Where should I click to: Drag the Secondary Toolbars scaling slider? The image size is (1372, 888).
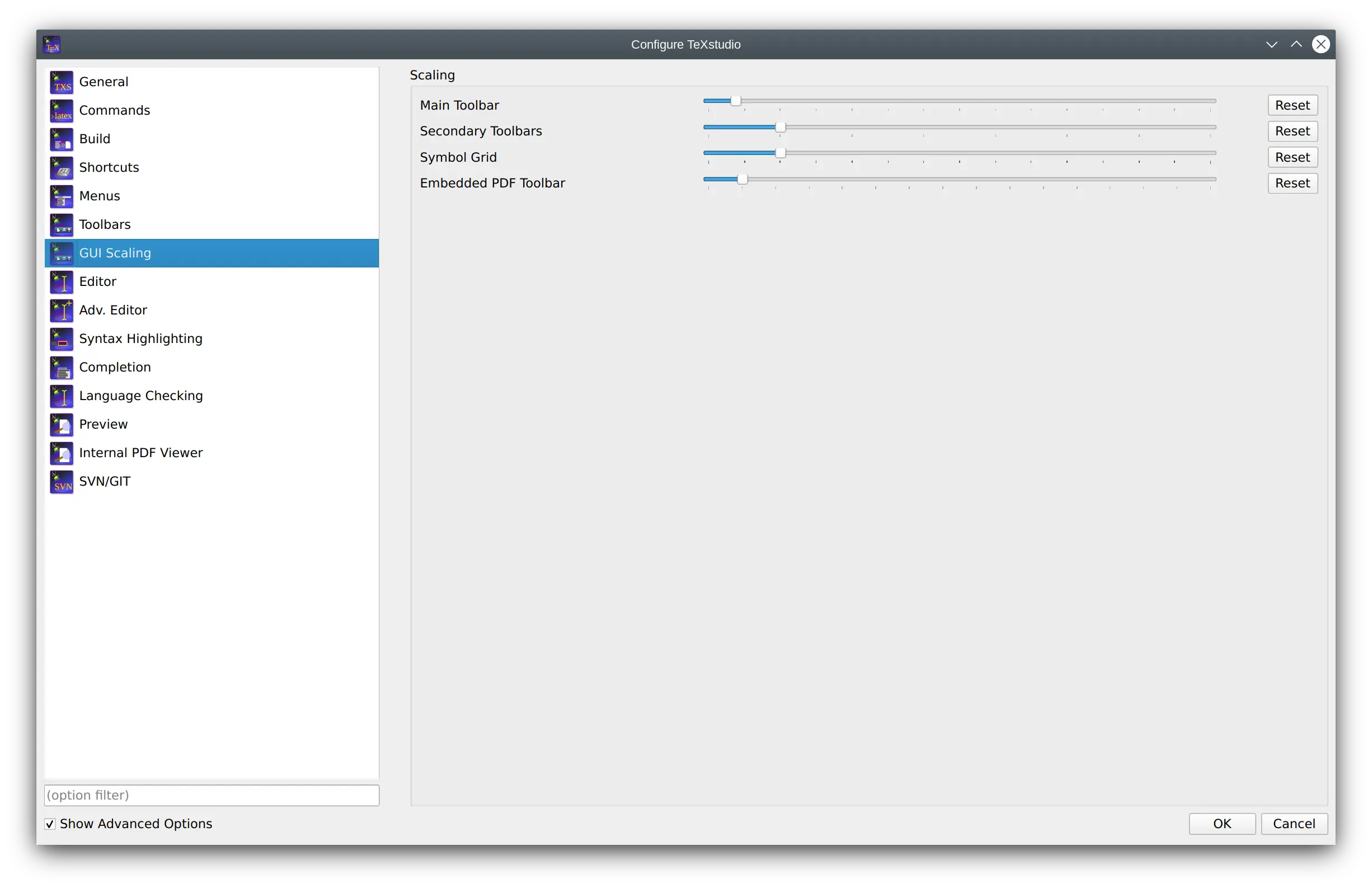pos(780,130)
